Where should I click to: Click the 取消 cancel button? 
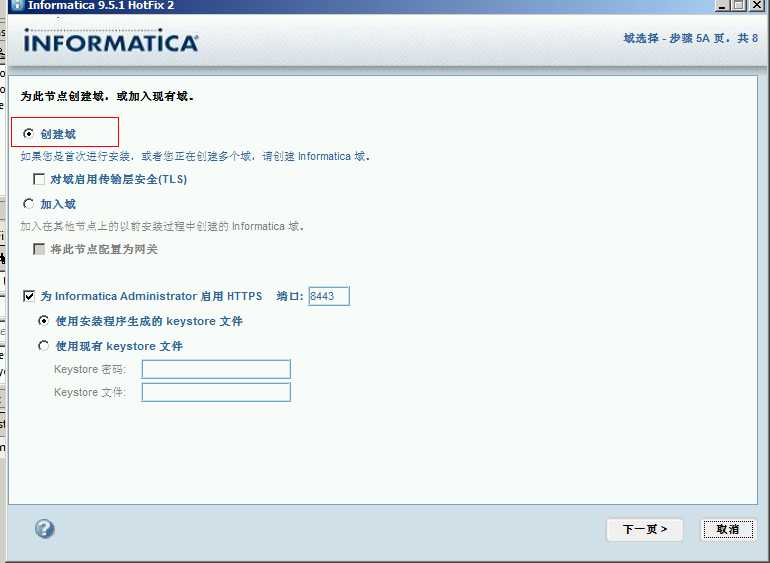point(728,529)
